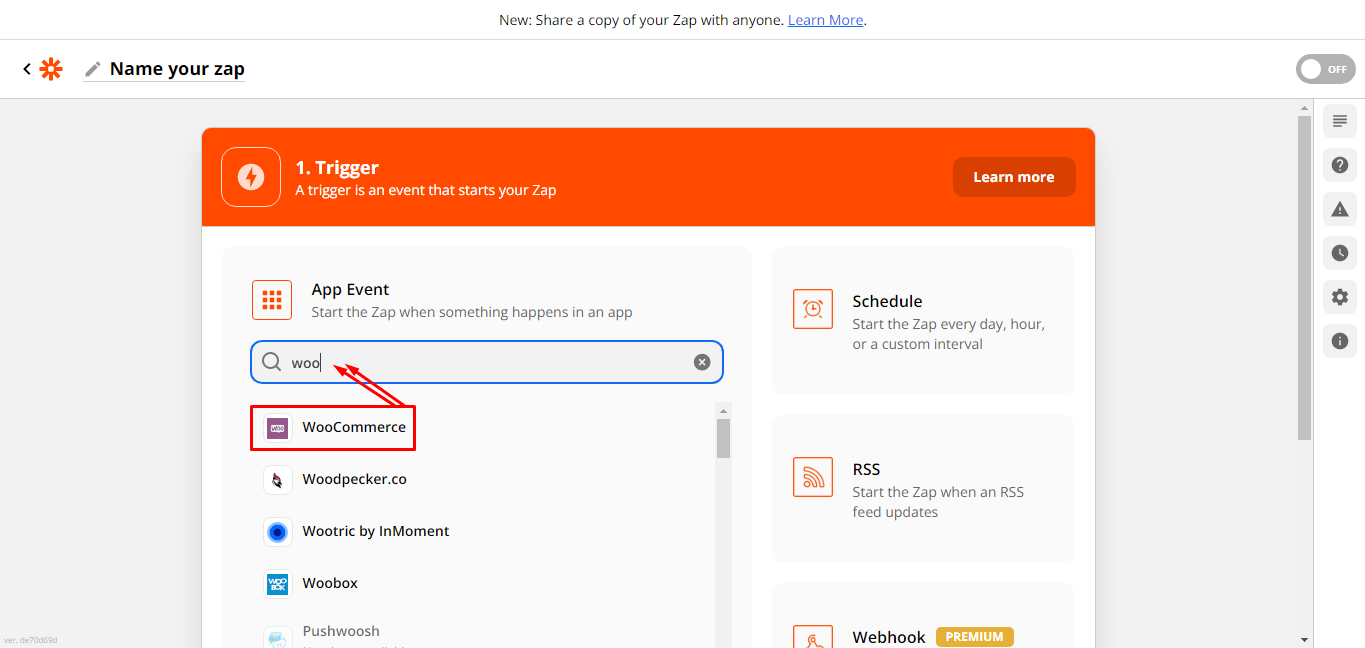Select Woodpecker.co from the results list
The image size is (1365, 648).
[354, 479]
